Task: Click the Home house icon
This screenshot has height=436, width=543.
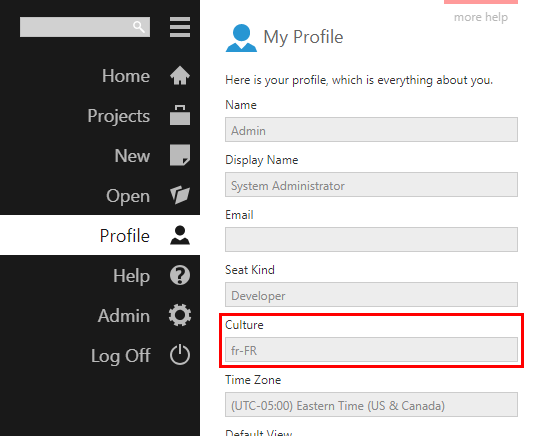Action: (x=180, y=75)
